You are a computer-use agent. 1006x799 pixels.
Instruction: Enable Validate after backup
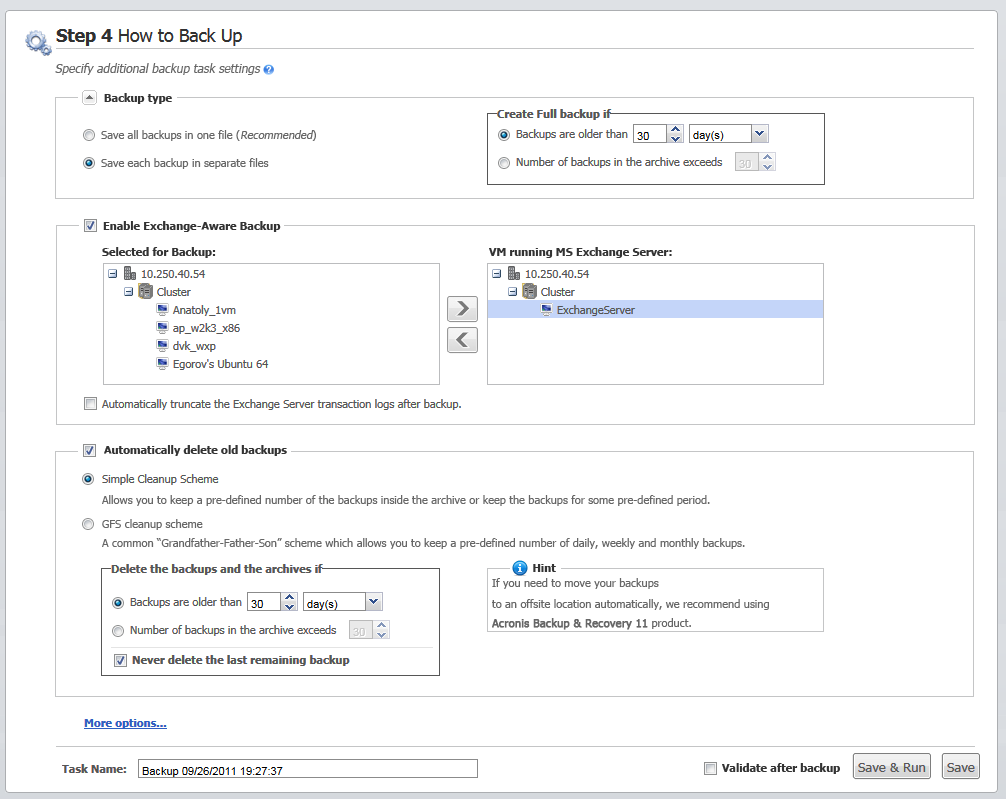(x=710, y=768)
